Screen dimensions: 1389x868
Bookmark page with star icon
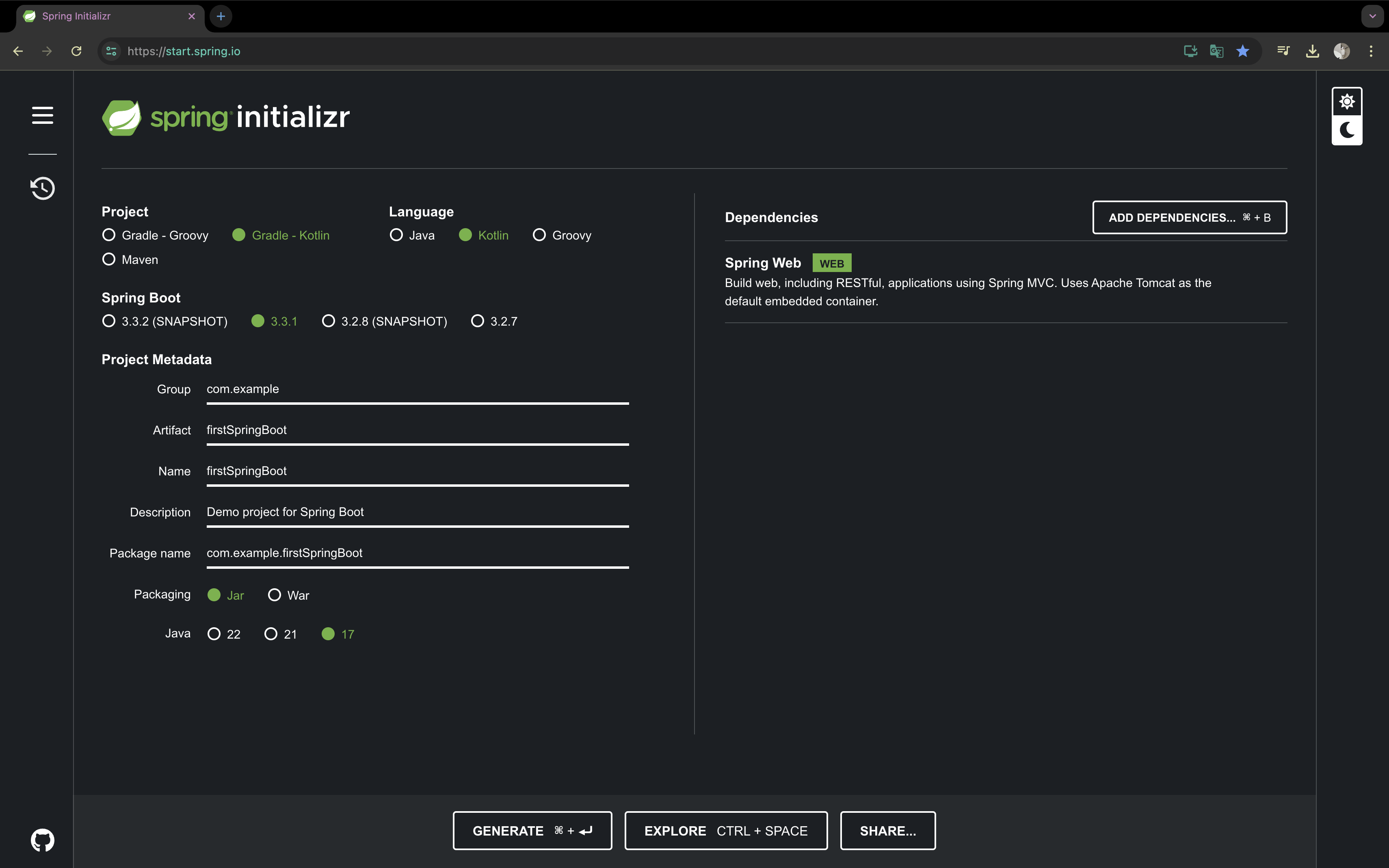[x=1242, y=51]
